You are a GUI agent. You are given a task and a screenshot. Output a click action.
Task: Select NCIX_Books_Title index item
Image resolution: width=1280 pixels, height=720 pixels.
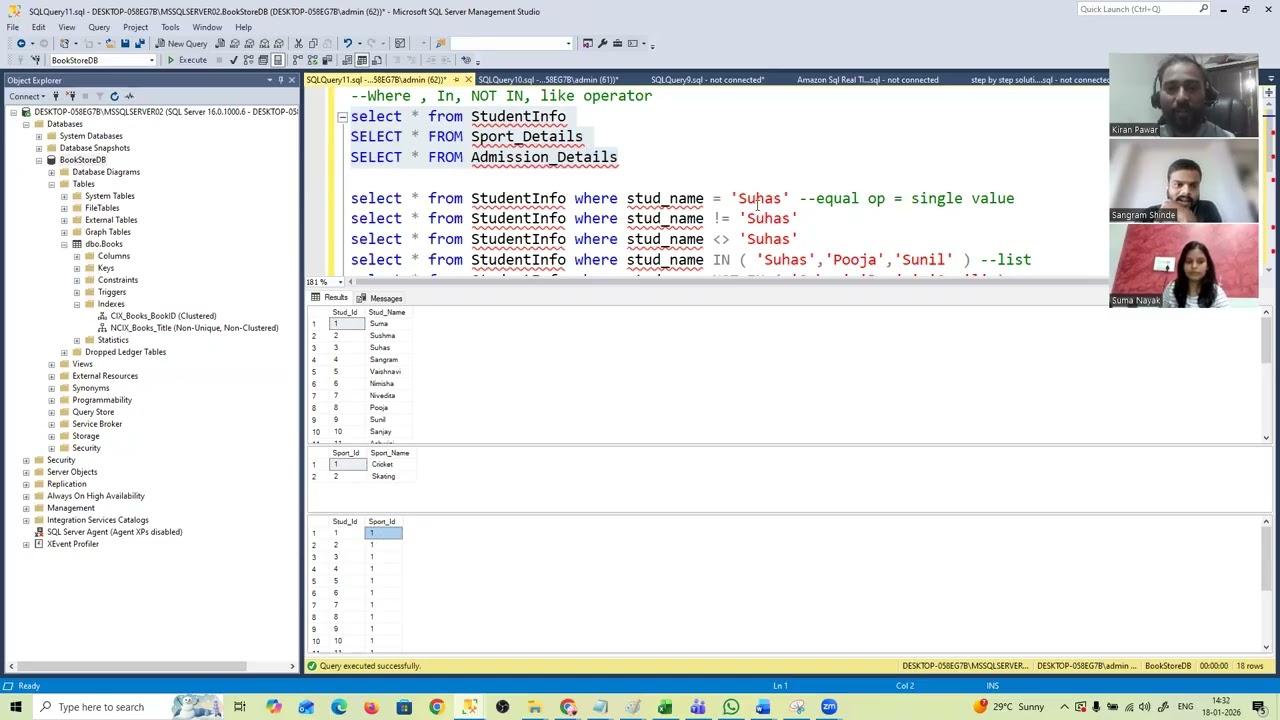pyautogui.click(x=194, y=328)
